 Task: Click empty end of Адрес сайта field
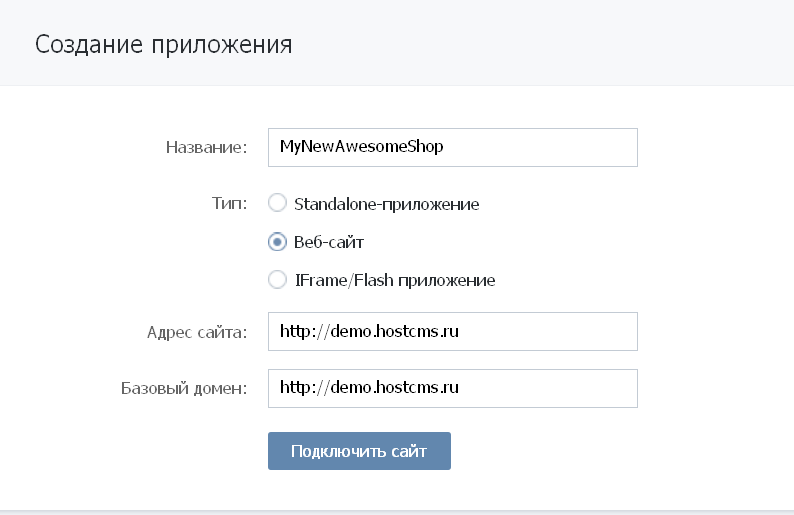580,332
